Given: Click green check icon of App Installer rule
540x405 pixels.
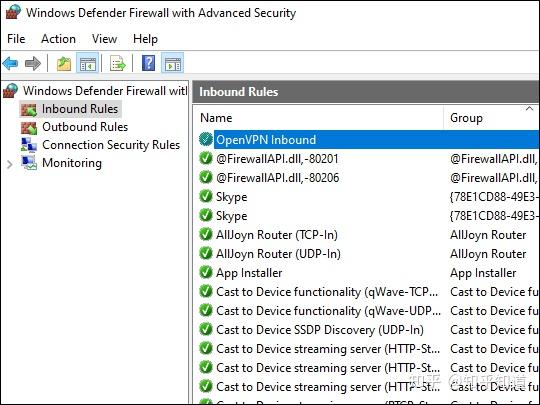Looking at the screenshot, I should 206,272.
